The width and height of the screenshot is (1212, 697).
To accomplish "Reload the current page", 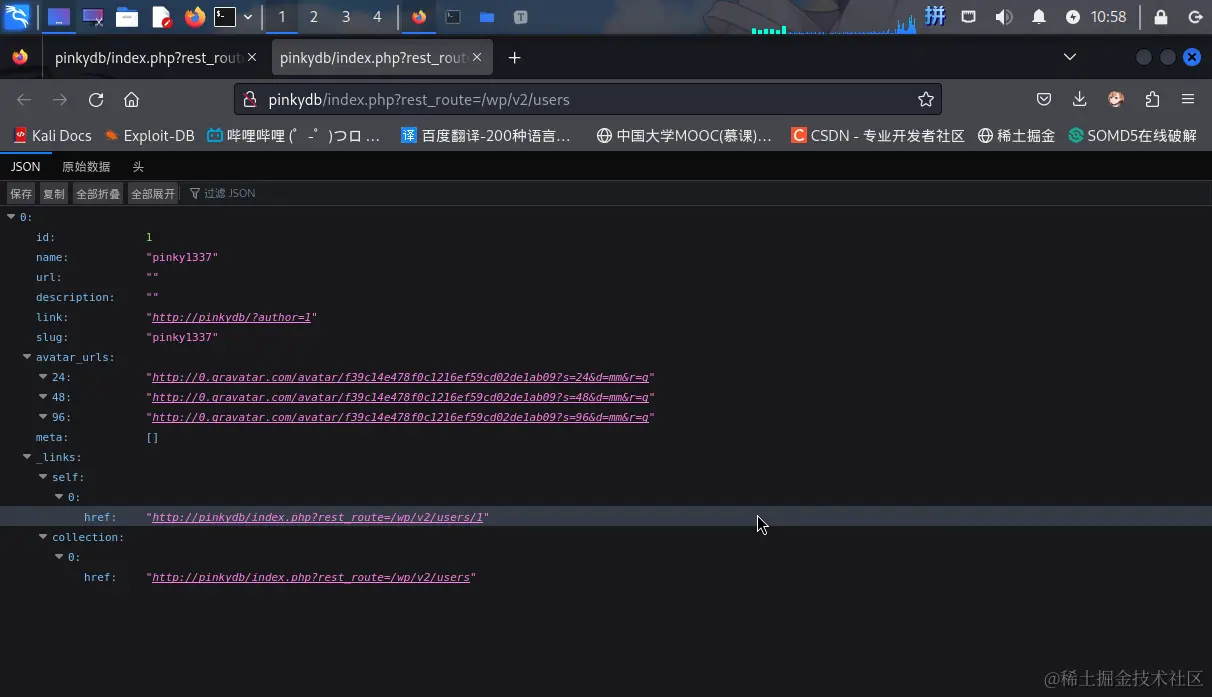I will [96, 99].
